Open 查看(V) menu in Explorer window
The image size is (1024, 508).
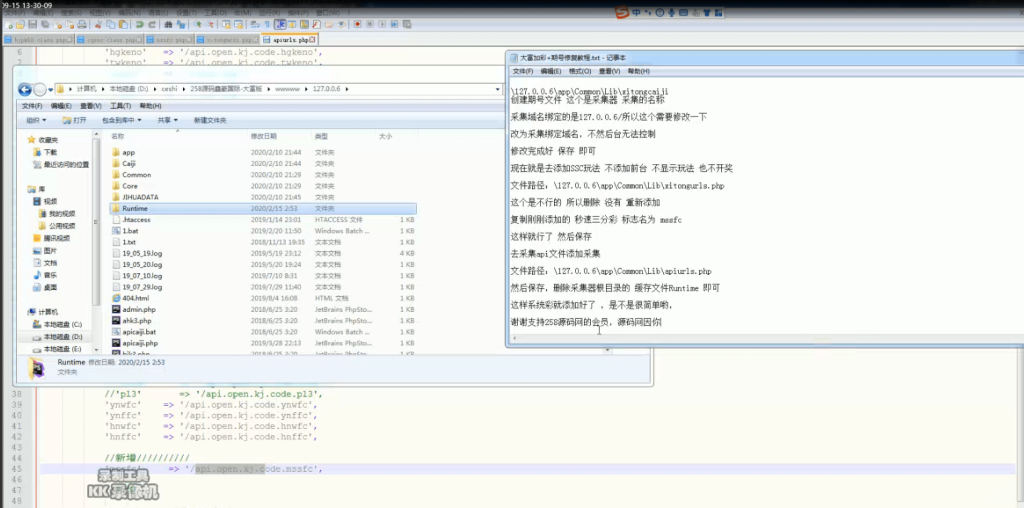point(92,106)
